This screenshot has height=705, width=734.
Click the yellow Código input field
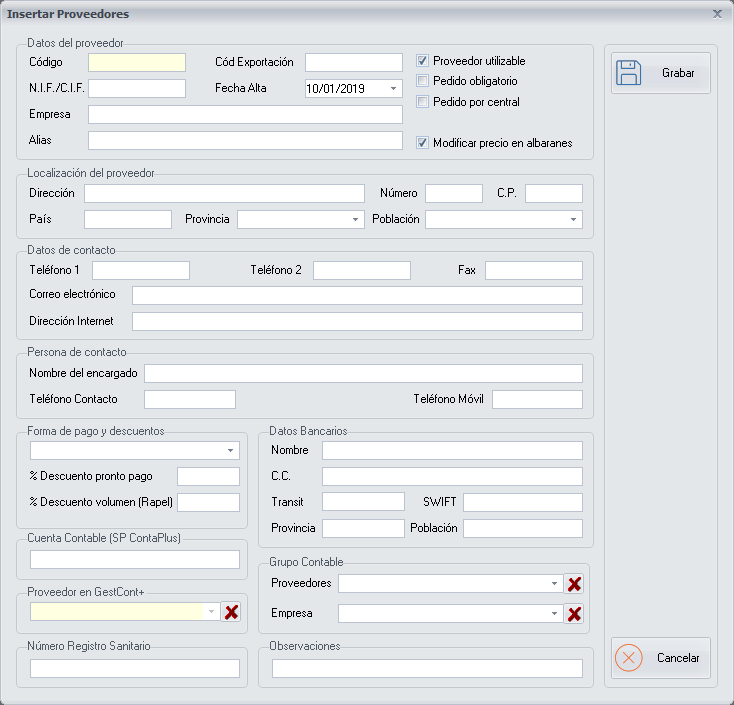pos(137,62)
